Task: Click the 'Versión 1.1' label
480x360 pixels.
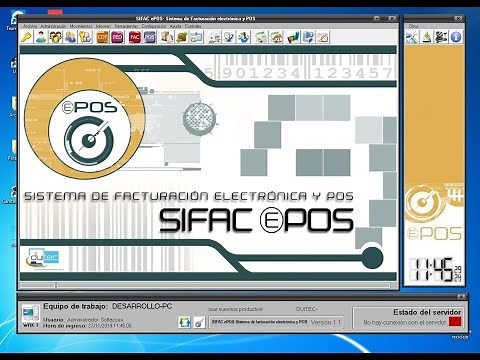Action: click(x=326, y=322)
